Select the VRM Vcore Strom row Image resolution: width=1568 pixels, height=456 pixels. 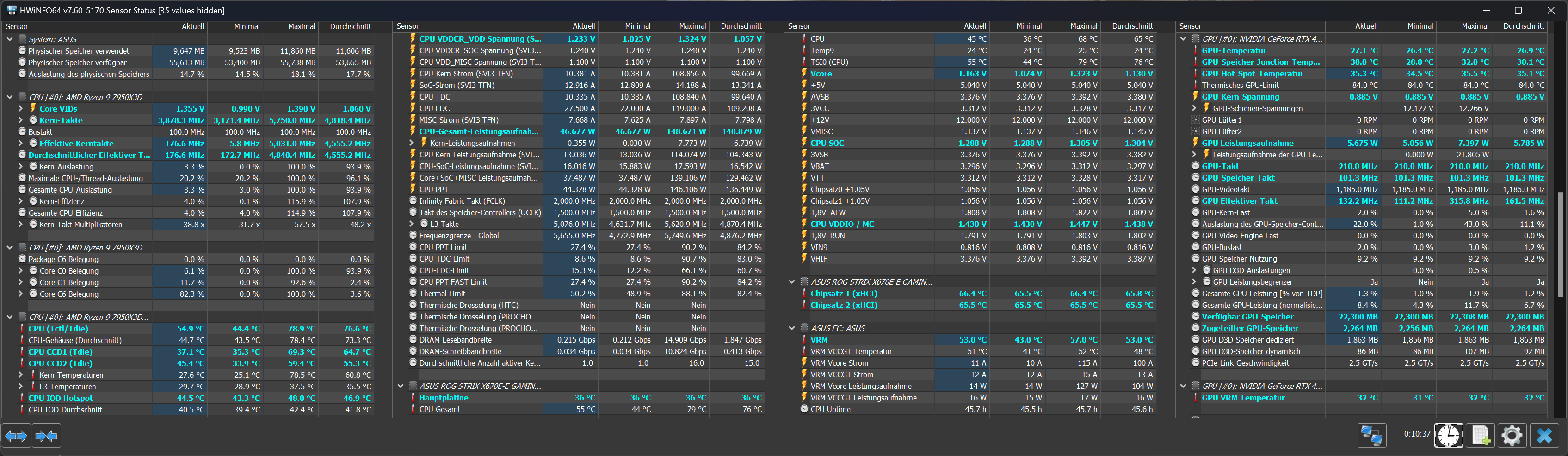[x=977, y=363]
